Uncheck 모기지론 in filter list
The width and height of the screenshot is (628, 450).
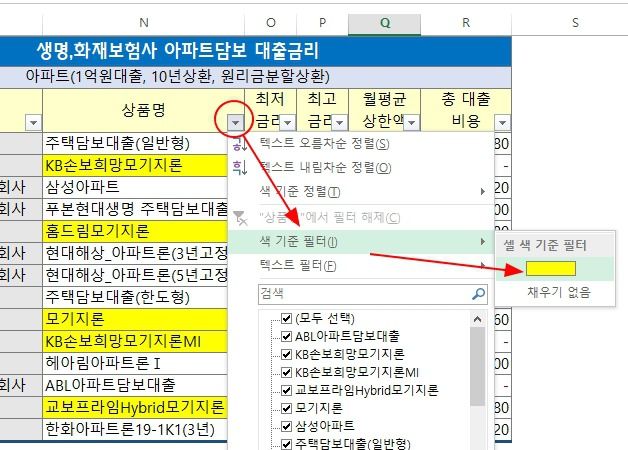(x=286, y=408)
